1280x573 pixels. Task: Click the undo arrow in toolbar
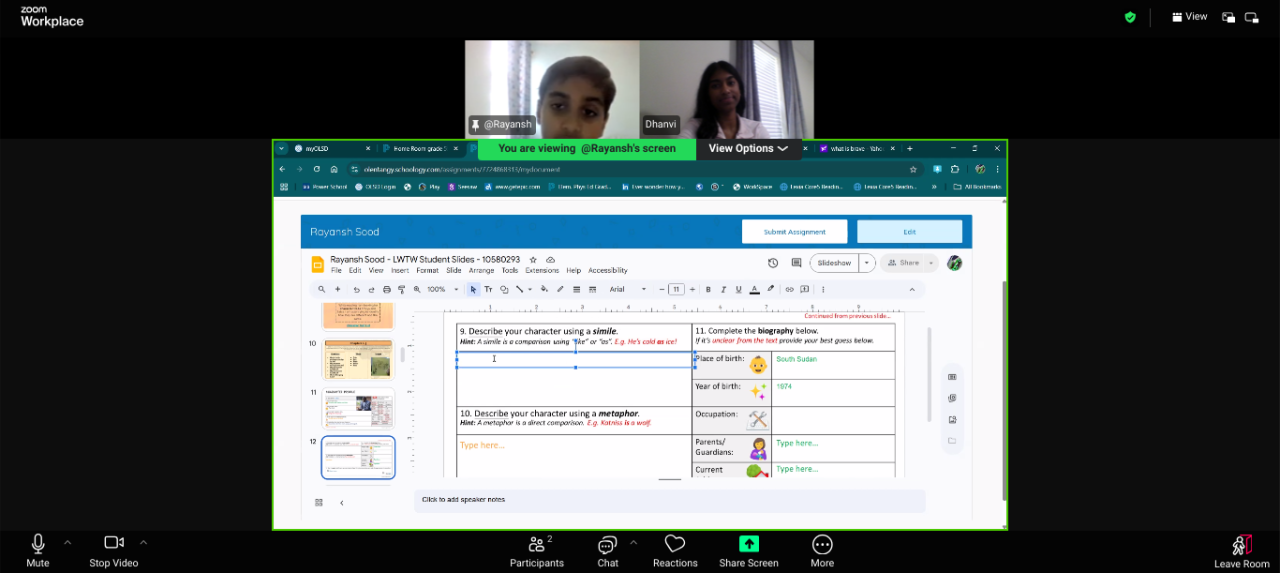[x=356, y=289]
